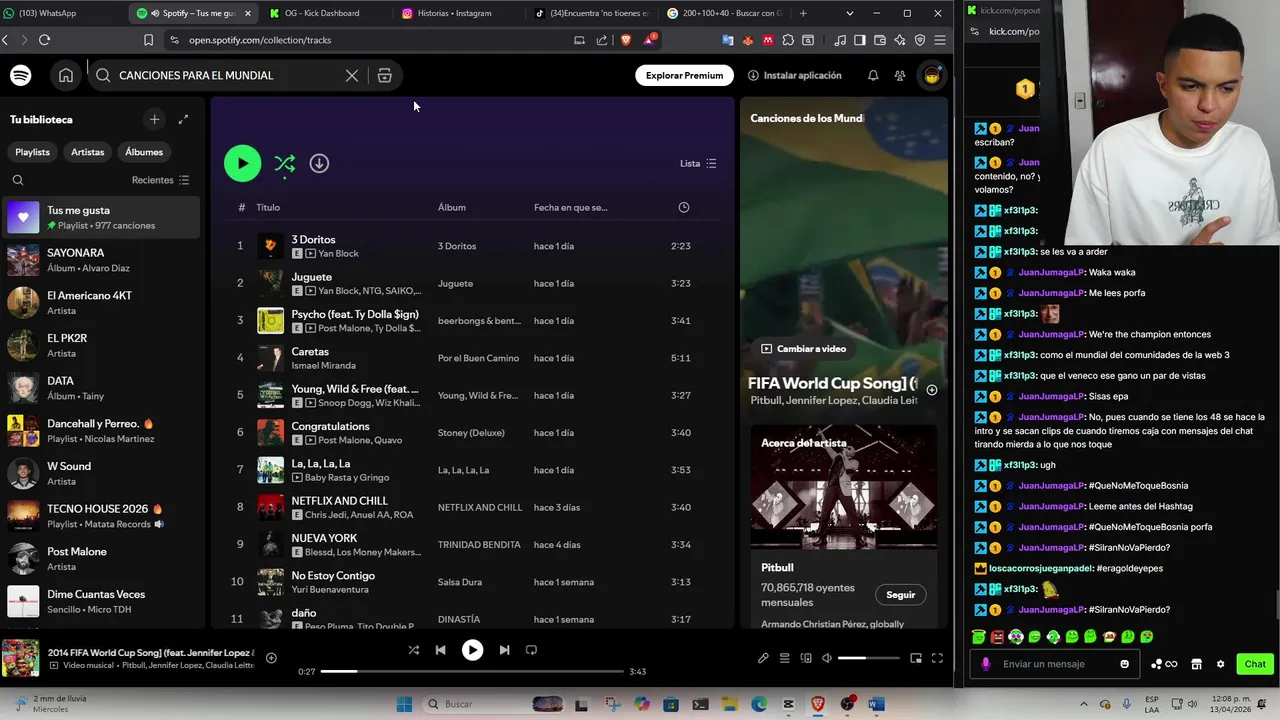Bookmark page icon in address bar

pos(148,40)
